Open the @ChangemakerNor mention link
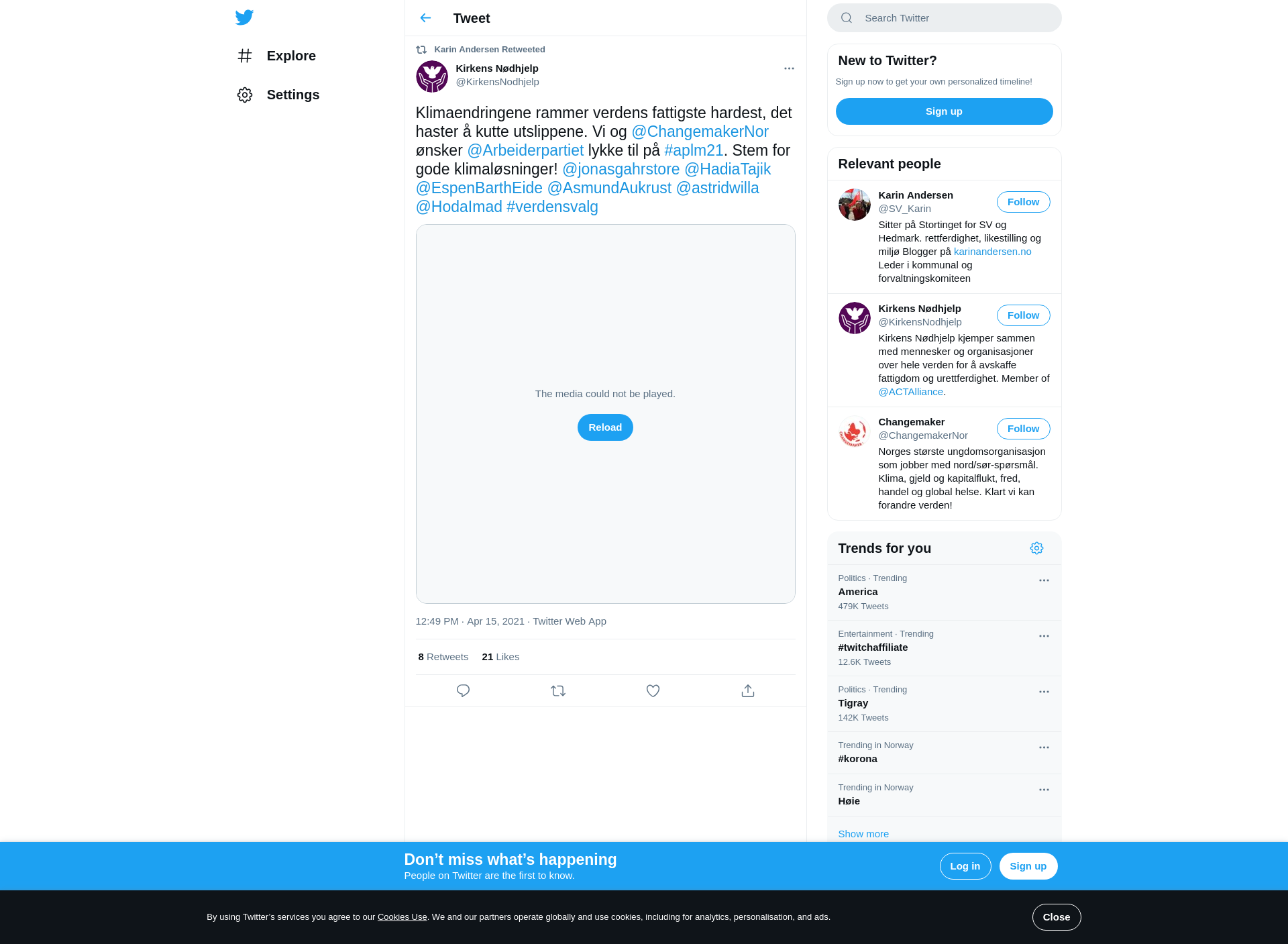Image resolution: width=1288 pixels, height=944 pixels. (700, 132)
